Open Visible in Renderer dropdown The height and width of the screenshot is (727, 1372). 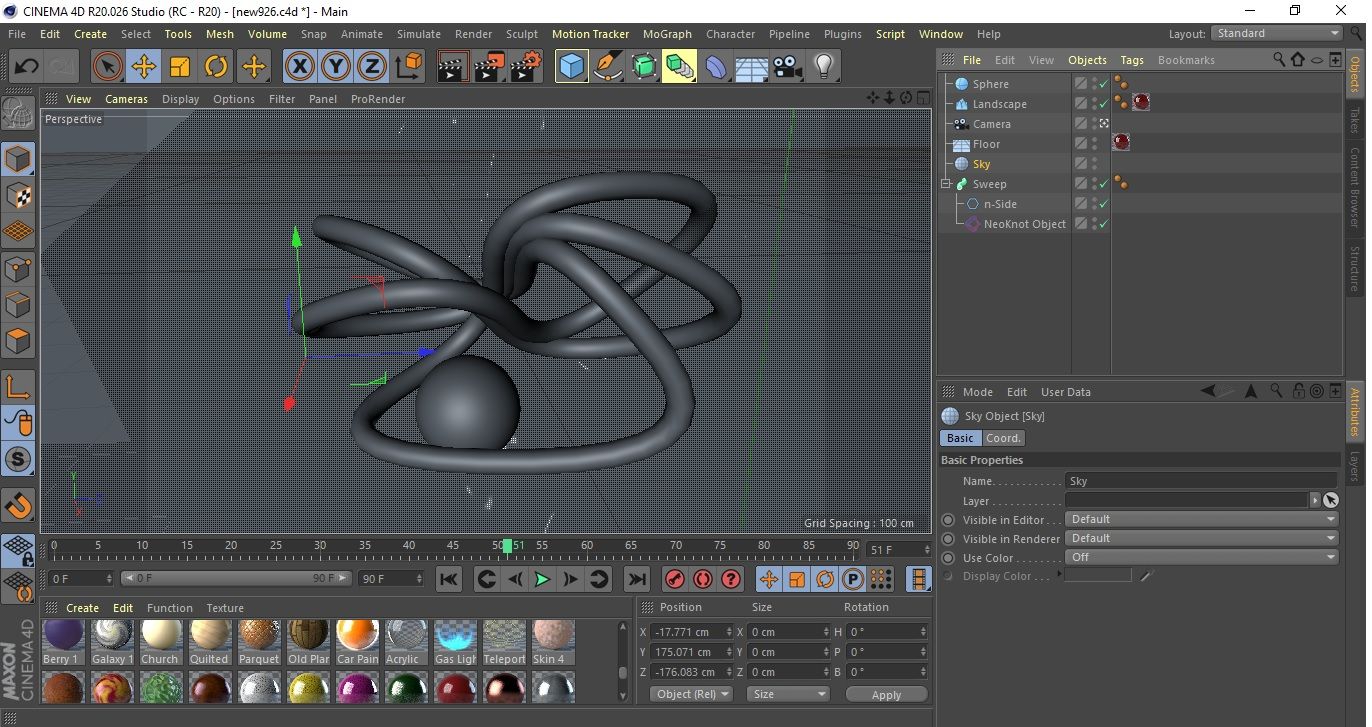coord(1202,539)
